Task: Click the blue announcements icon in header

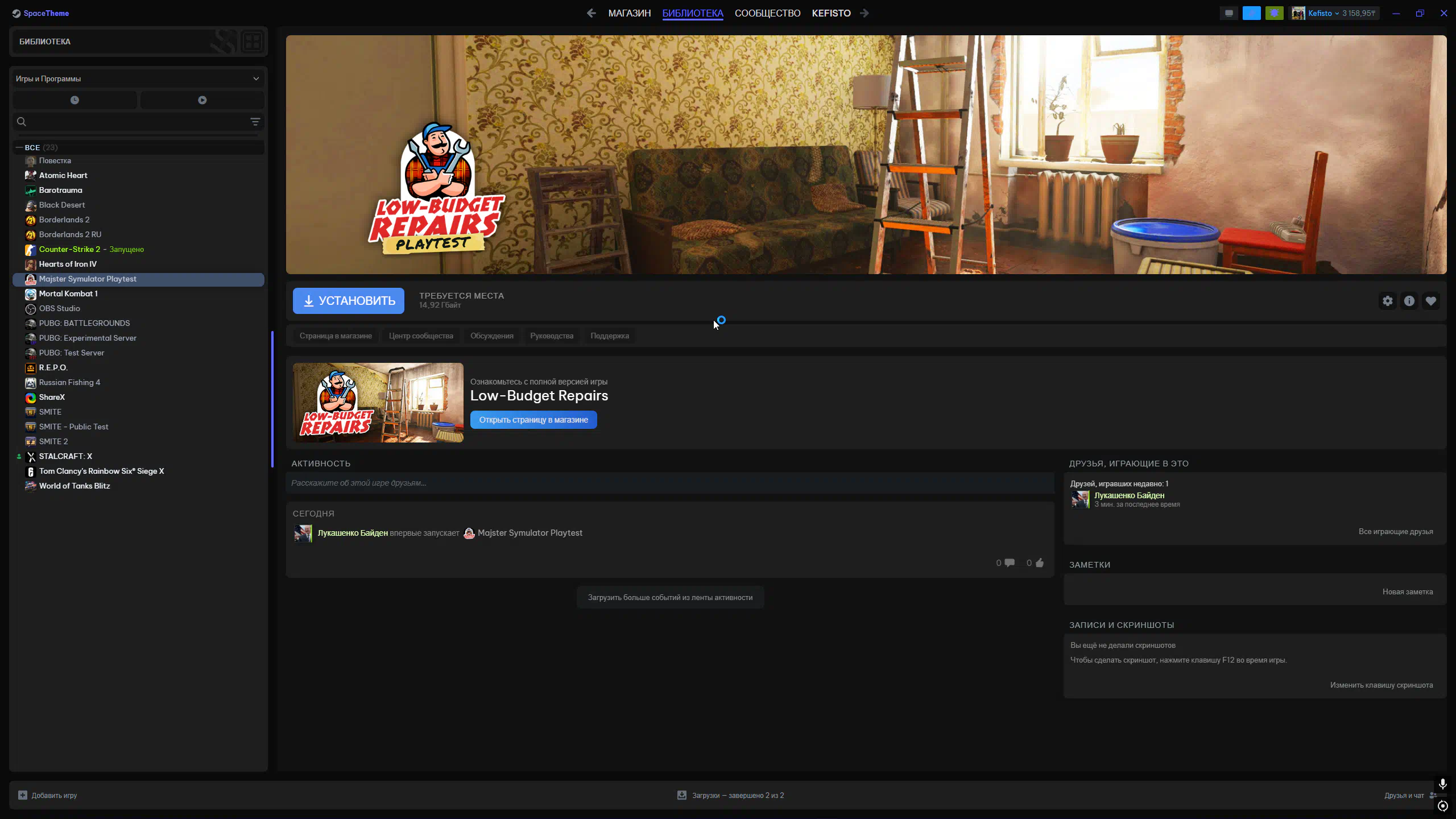Action: point(1252,13)
